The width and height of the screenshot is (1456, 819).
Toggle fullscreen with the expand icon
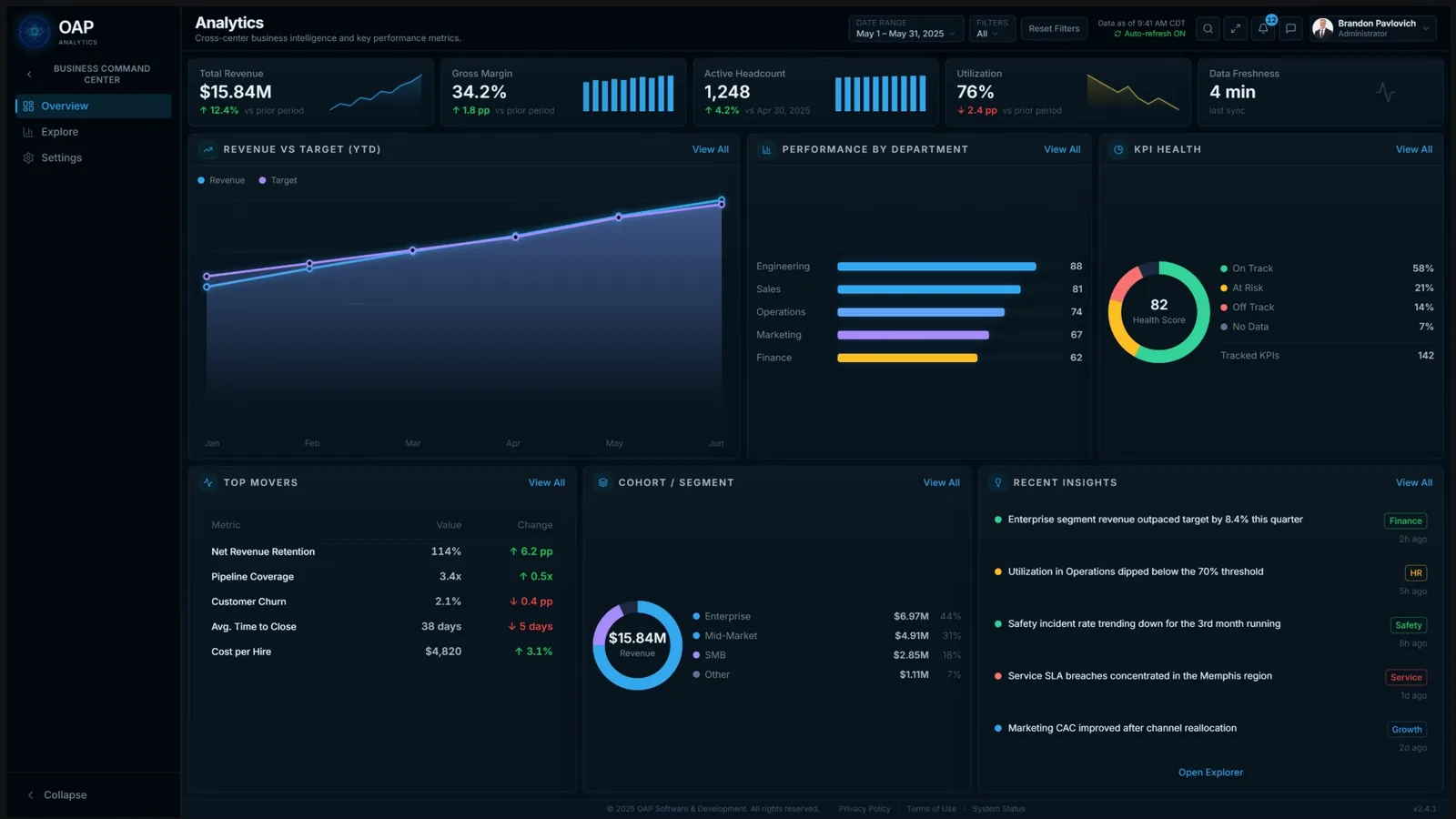1236,29
